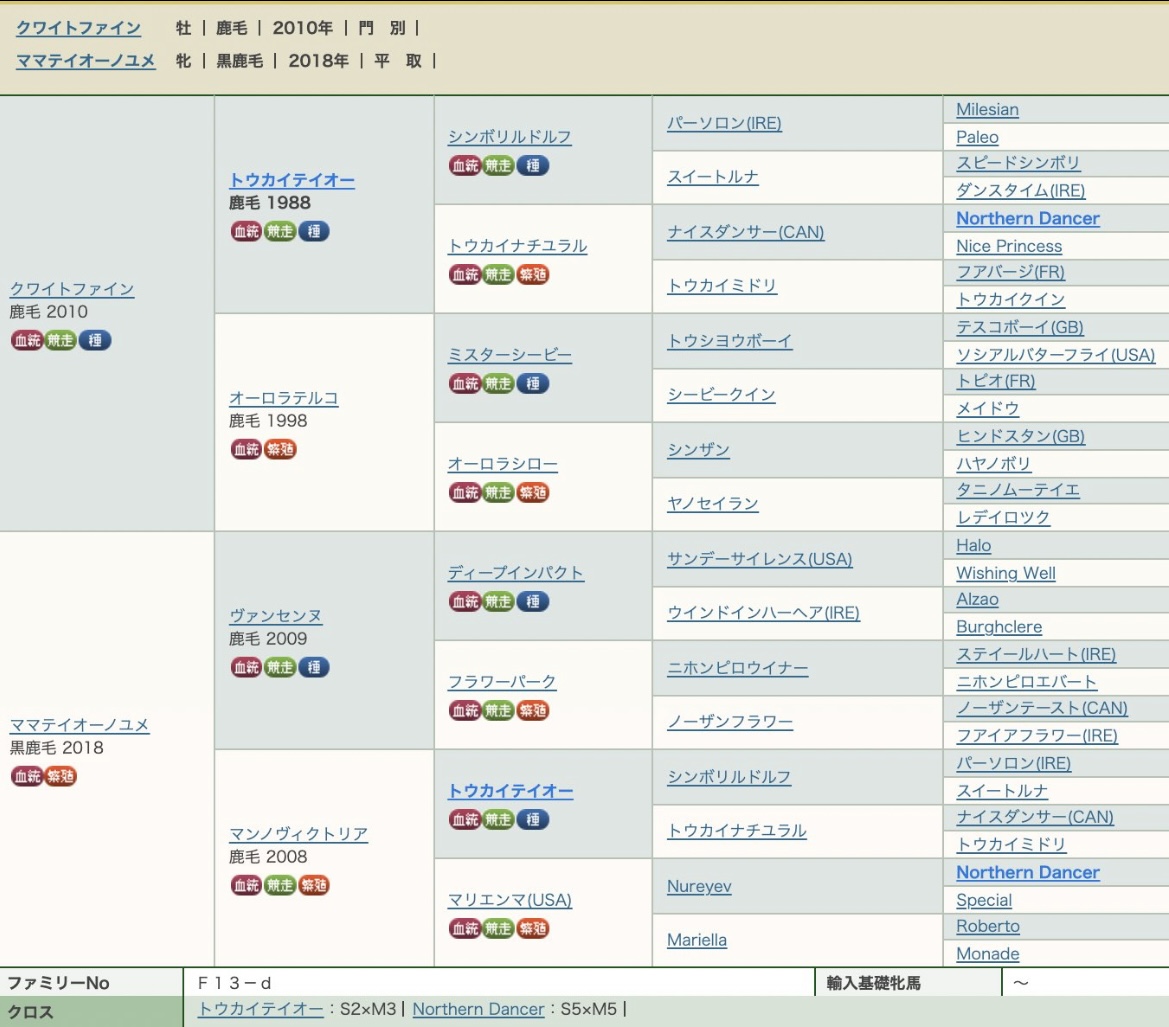Open the ヴァンセンヌ link
The image size is (1169, 1027).
pyautogui.click(x=275, y=616)
